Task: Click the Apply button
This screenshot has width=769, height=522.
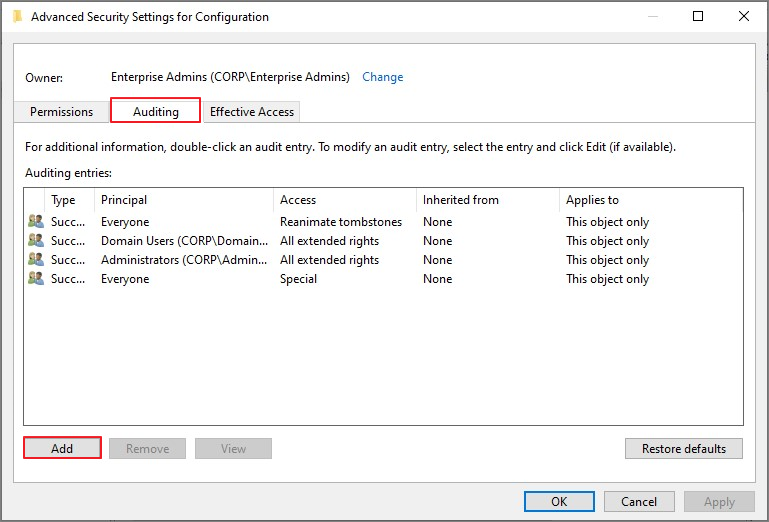Action: point(719,501)
